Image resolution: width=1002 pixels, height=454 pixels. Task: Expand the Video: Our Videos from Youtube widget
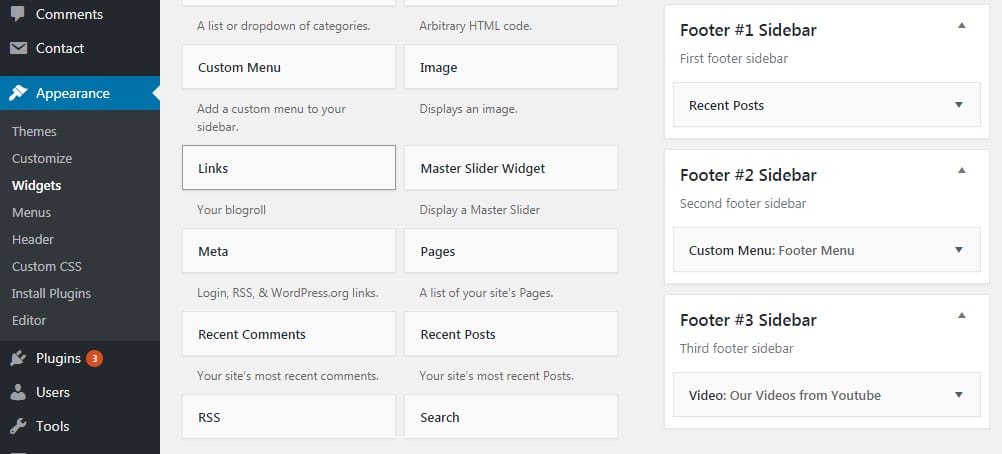pyautogui.click(x=958, y=395)
